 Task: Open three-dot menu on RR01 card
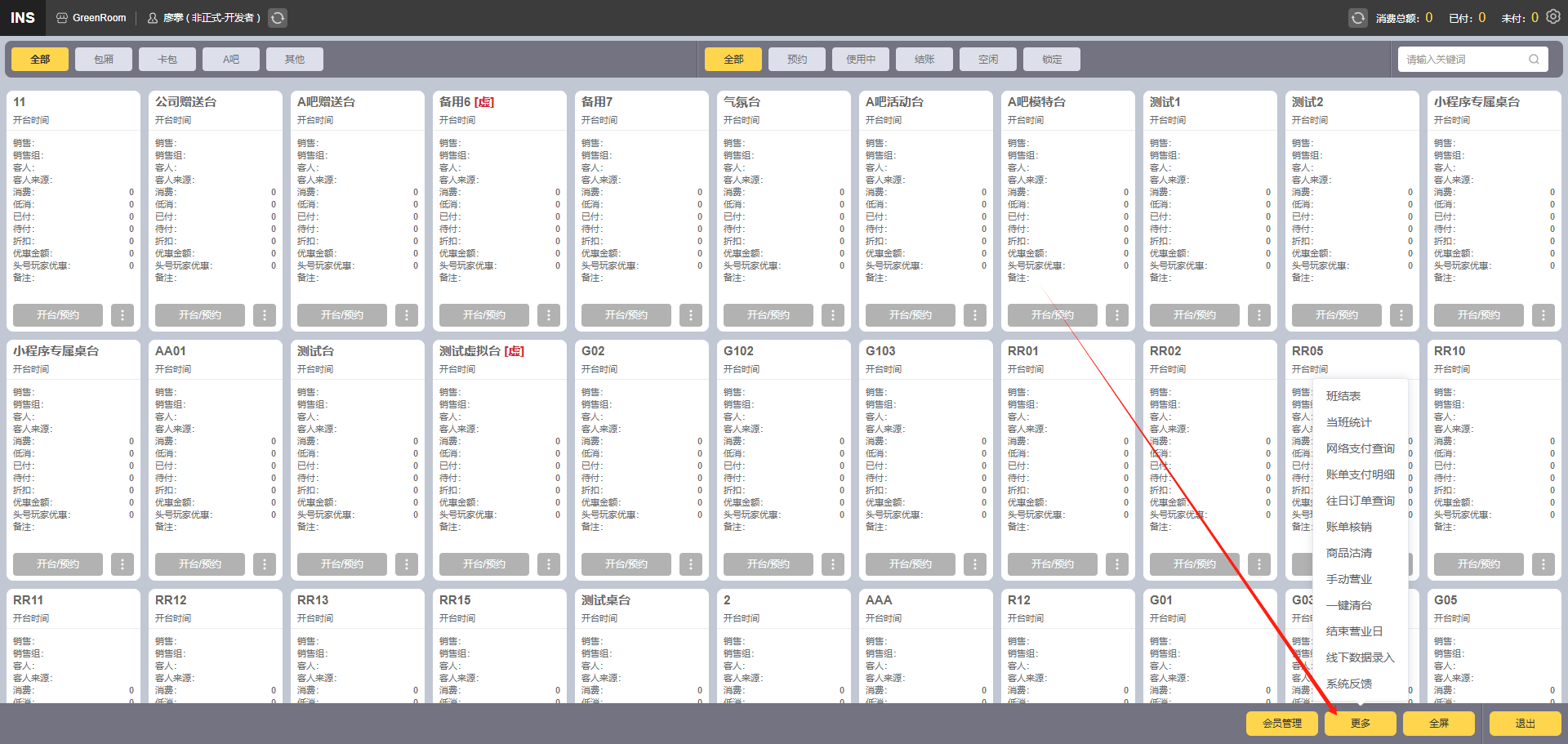1117,564
